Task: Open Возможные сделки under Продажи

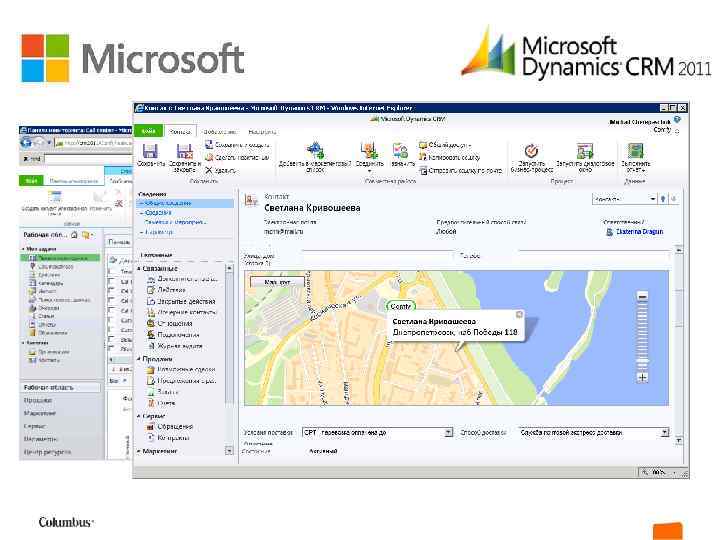Action: [181, 369]
